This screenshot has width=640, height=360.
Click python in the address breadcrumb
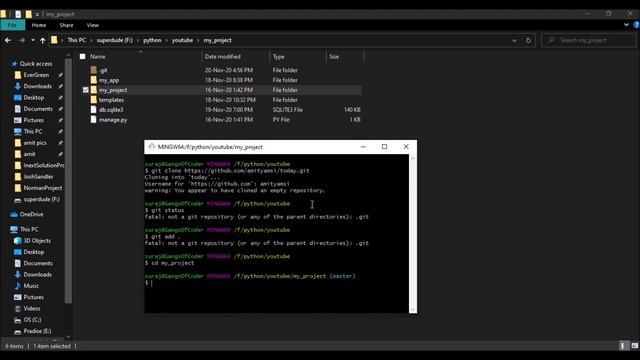152,40
